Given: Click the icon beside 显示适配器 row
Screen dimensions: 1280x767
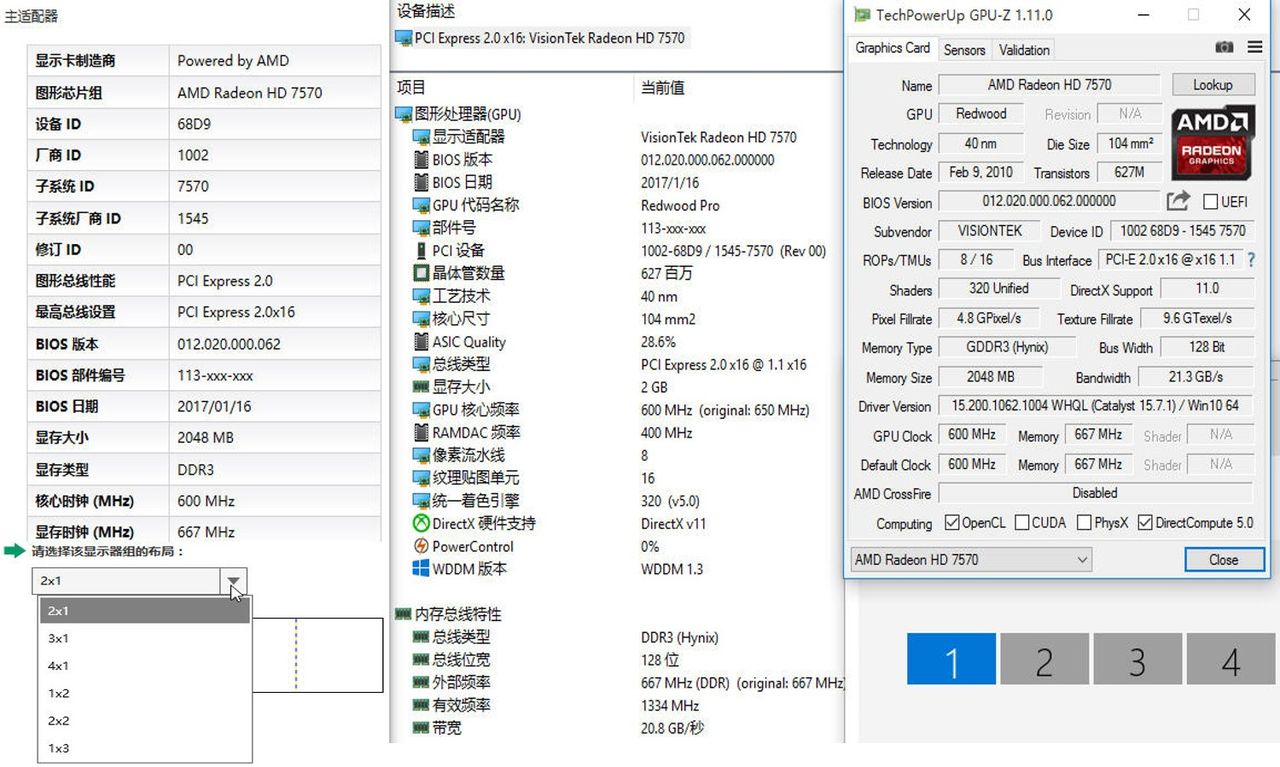Looking at the screenshot, I should pos(421,137).
